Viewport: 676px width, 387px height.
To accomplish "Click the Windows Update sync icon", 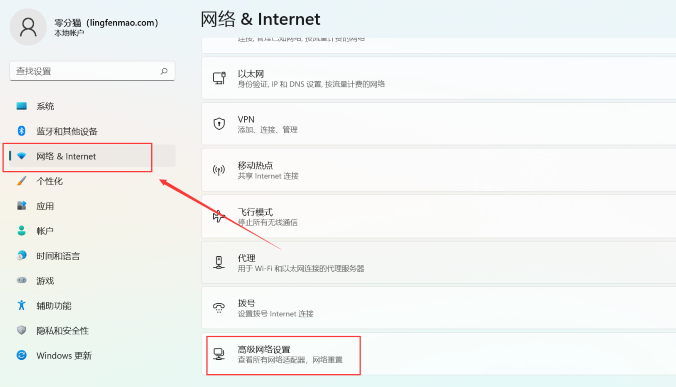I will click(x=22, y=355).
